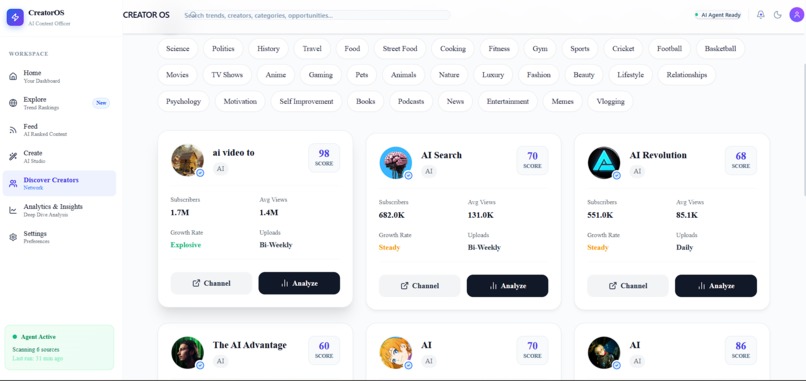
Task: Click The AI Advantage avatar
Action: [187, 352]
